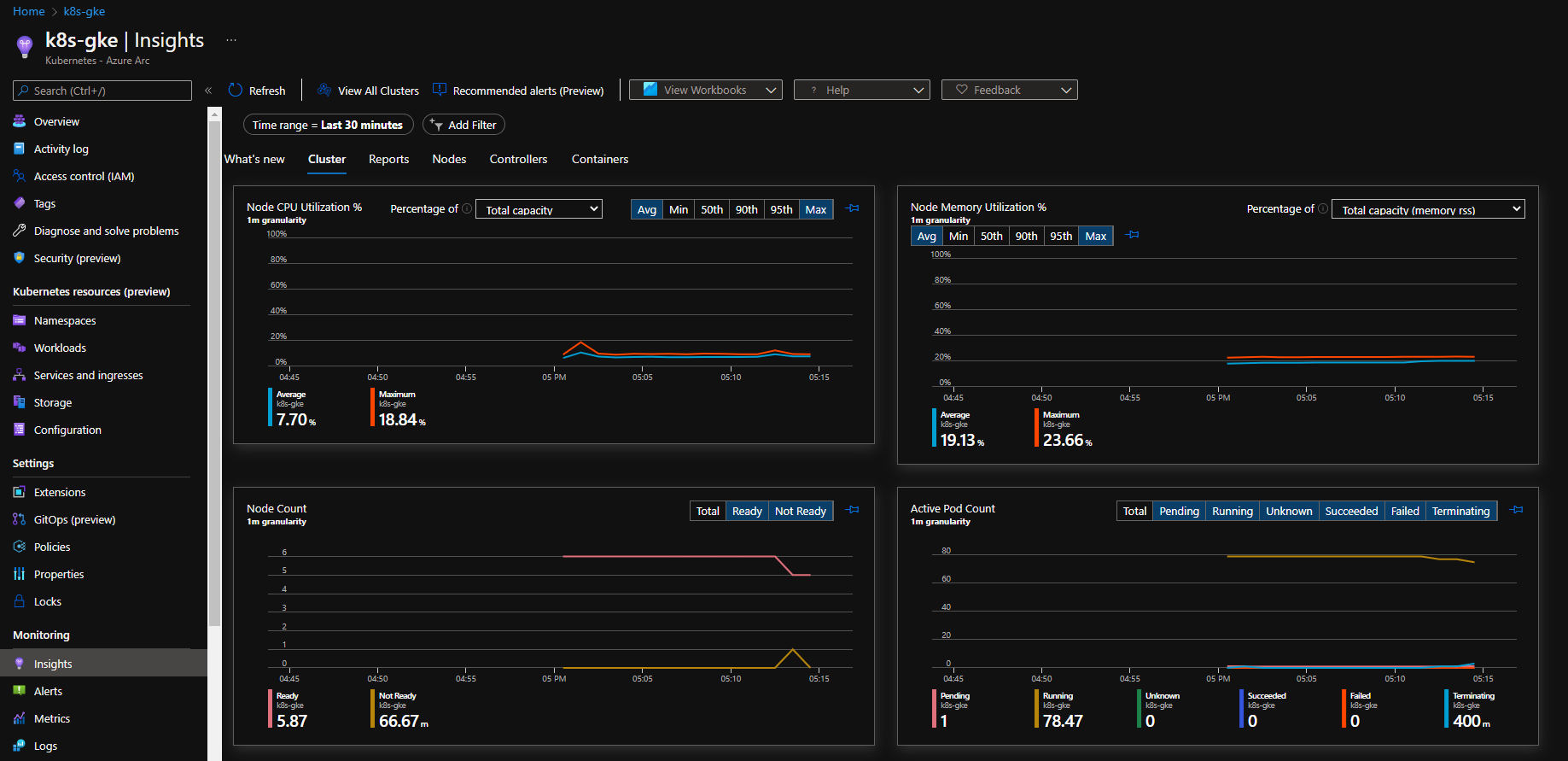Toggle 50th in Node Memory Utilization chart
Screen dimensions: 1568x761
pos(992,236)
